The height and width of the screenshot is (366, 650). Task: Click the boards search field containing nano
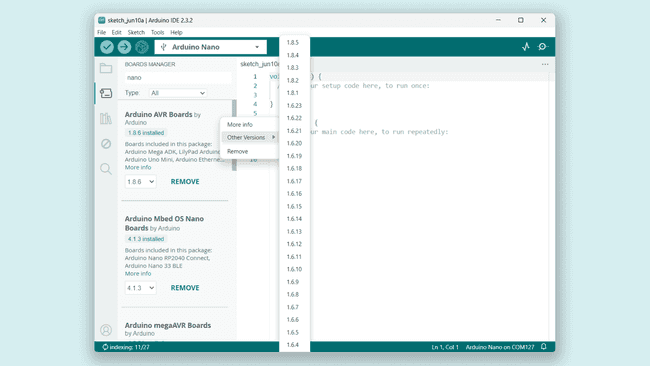pos(178,78)
